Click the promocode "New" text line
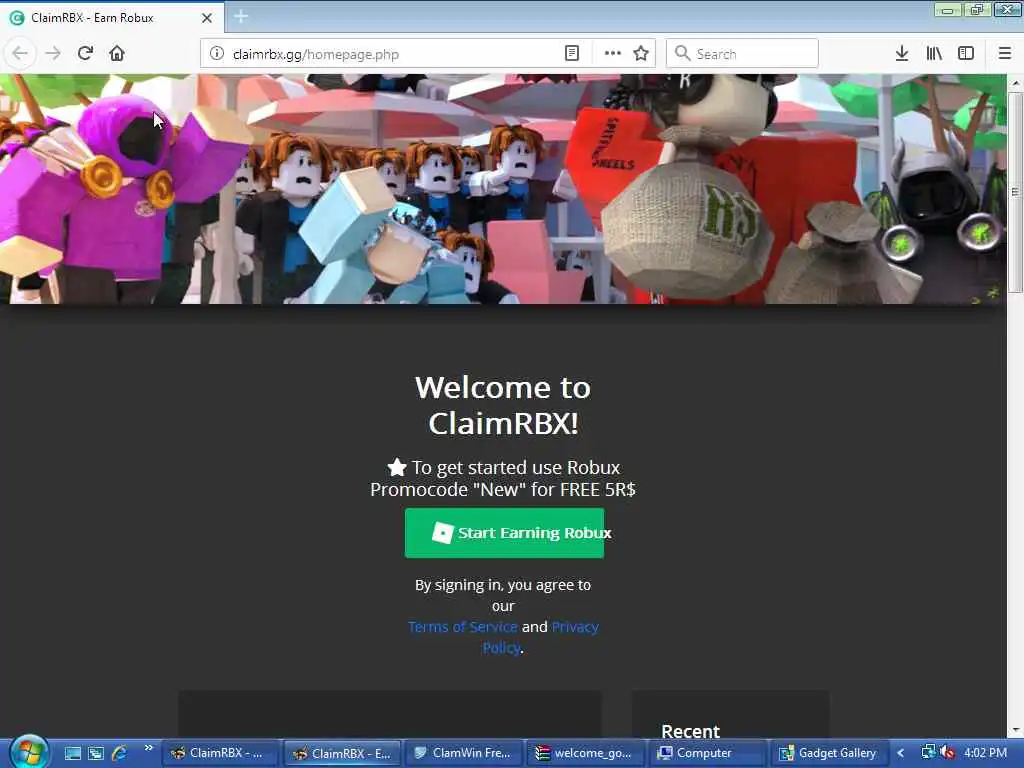The width and height of the screenshot is (1024, 768). tap(503, 489)
